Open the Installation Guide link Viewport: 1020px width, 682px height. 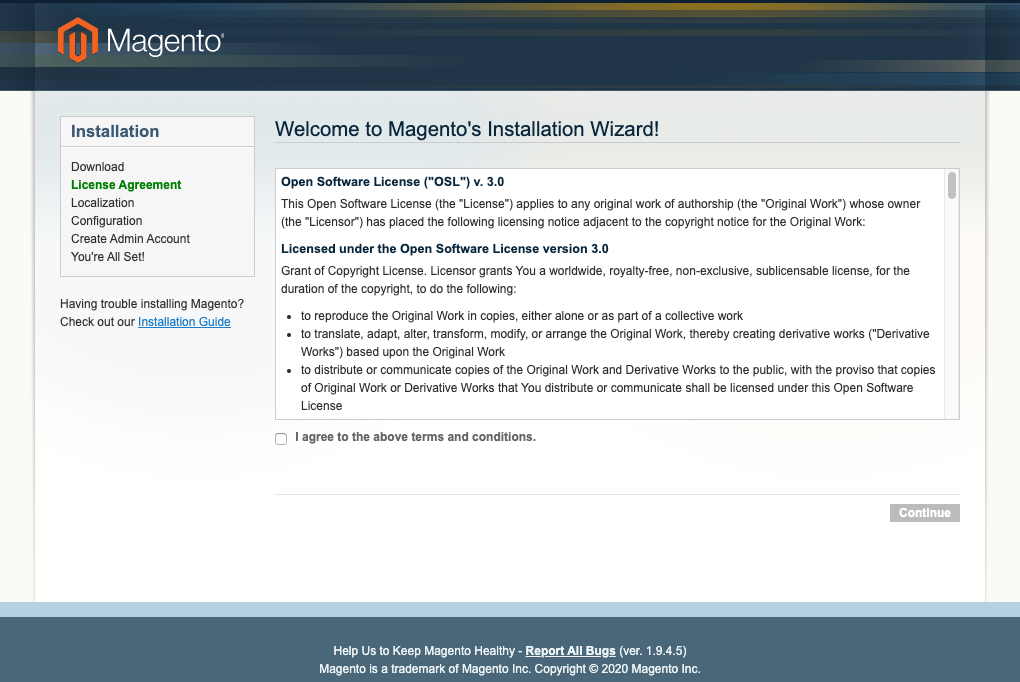[184, 321]
